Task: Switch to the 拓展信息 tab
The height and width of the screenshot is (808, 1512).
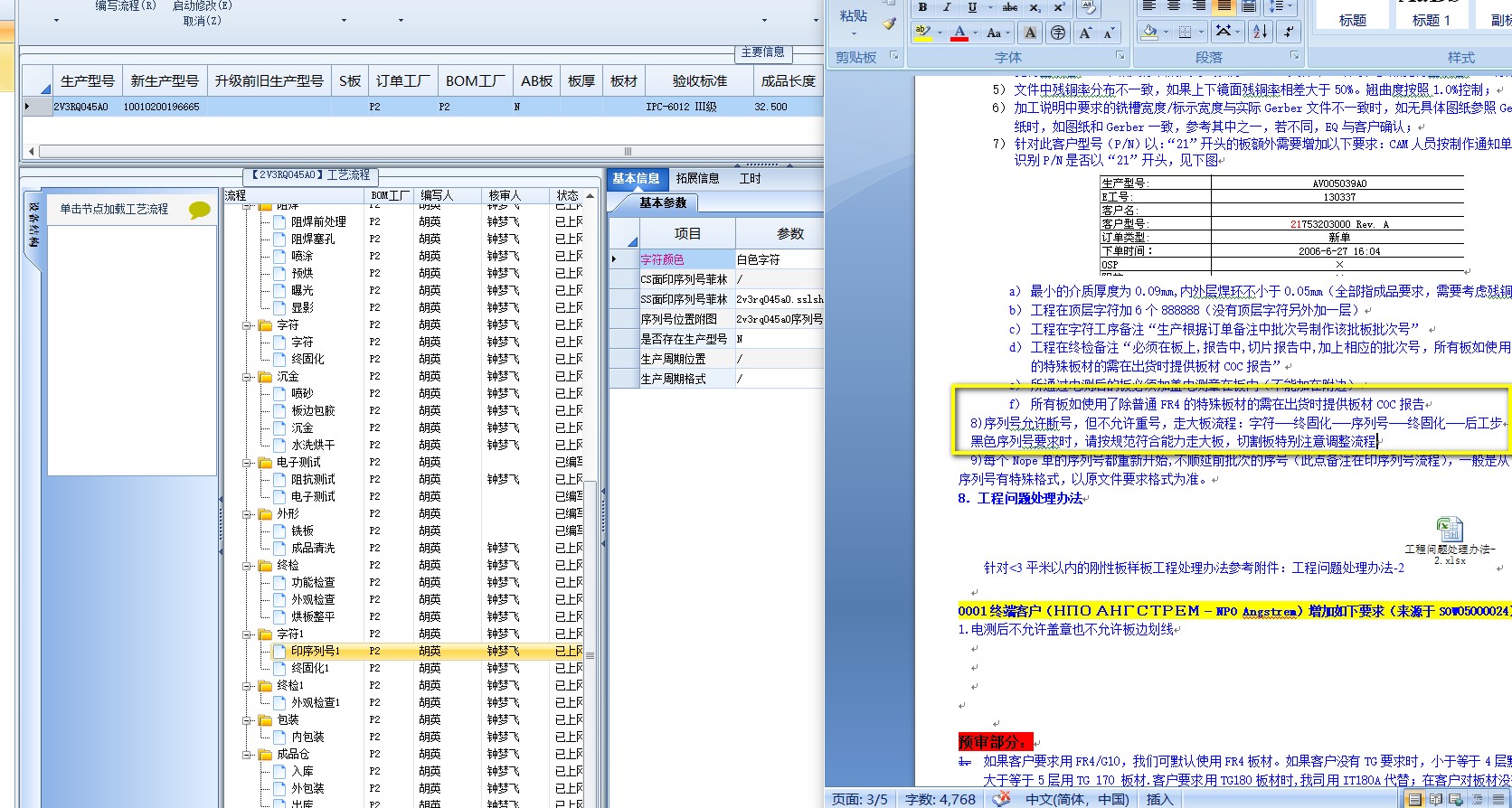Action: (x=697, y=178)
